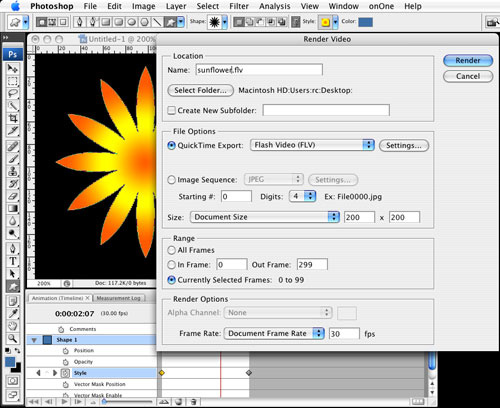Select Image Sequence radio button

click(171, 180)
